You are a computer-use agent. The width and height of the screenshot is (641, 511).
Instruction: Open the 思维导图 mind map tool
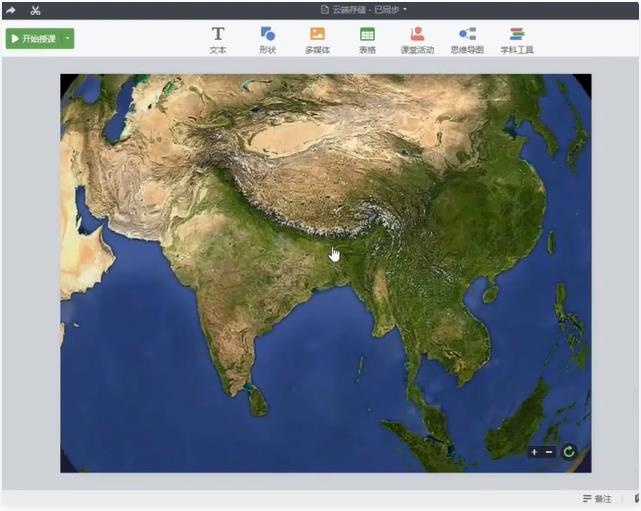coord(467,40)
